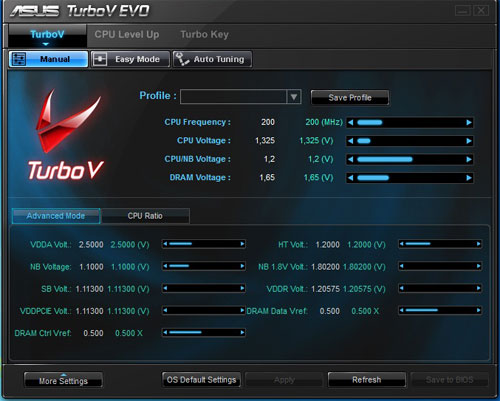Lower HT Volt using left arrow

[x=402, y=244]
